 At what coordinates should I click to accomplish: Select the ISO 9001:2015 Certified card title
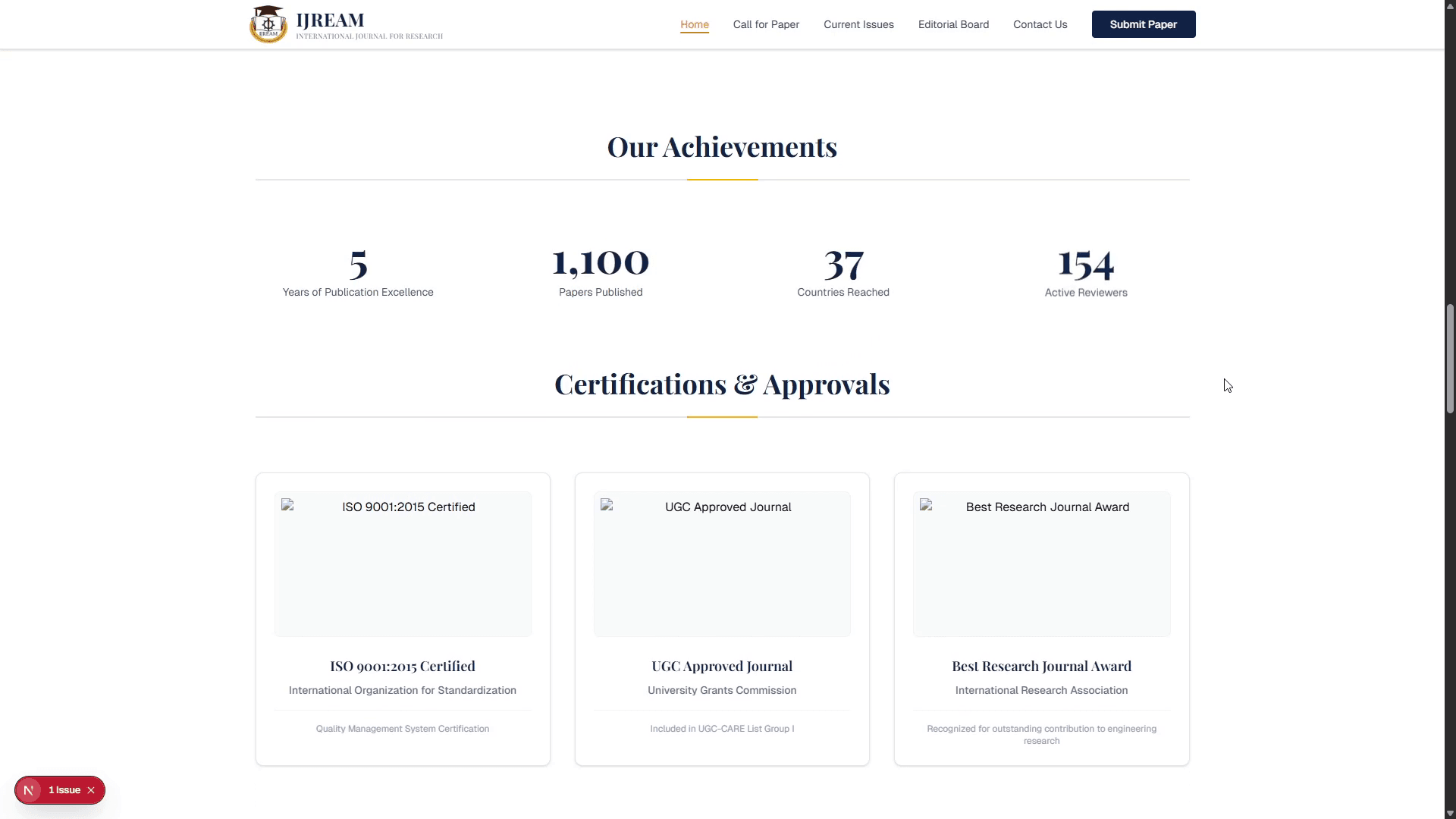tap(403, 666)
